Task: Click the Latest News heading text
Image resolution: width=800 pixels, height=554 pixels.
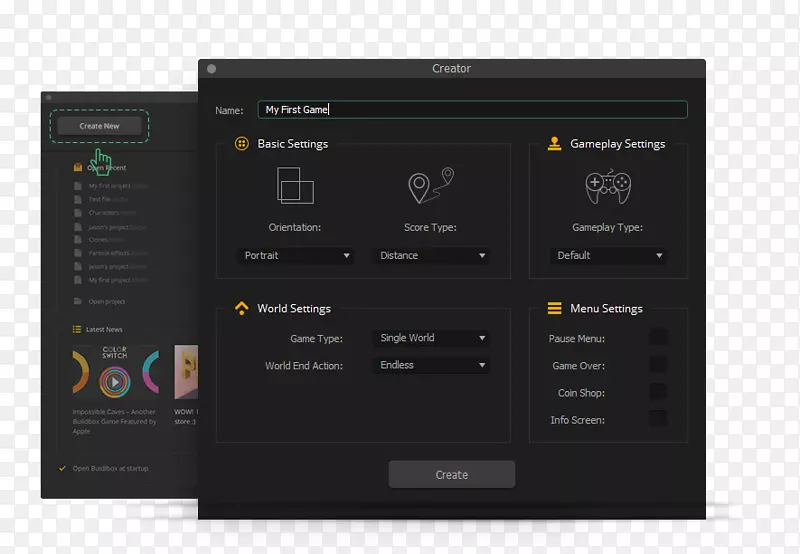Action: pyautogui.click(x=104, y=329)
